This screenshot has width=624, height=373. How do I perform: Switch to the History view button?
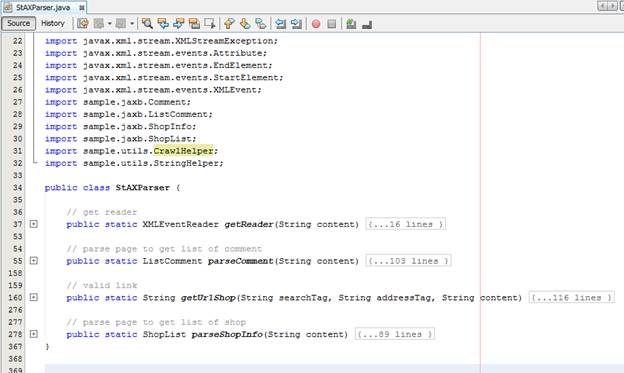click(53, 23)
